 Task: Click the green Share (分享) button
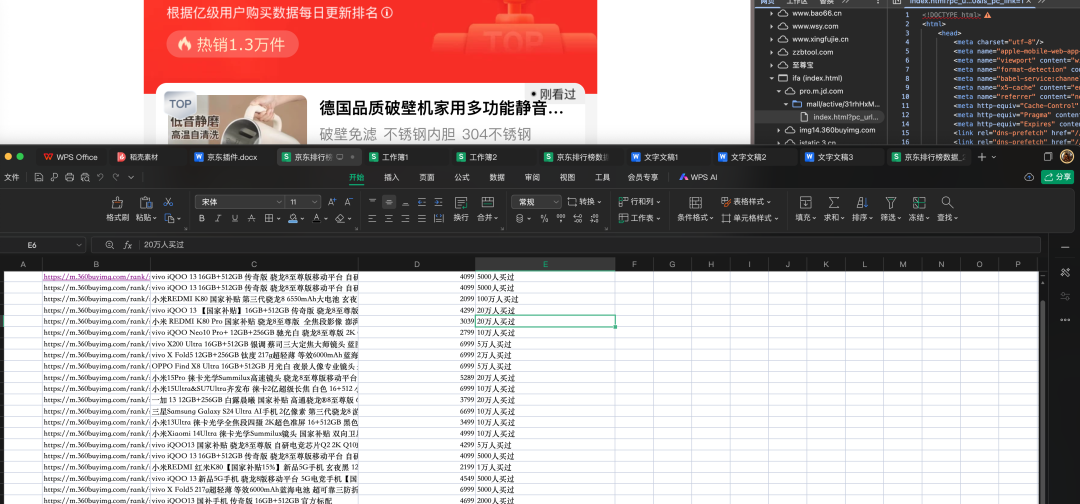(x=1057, y=177)
